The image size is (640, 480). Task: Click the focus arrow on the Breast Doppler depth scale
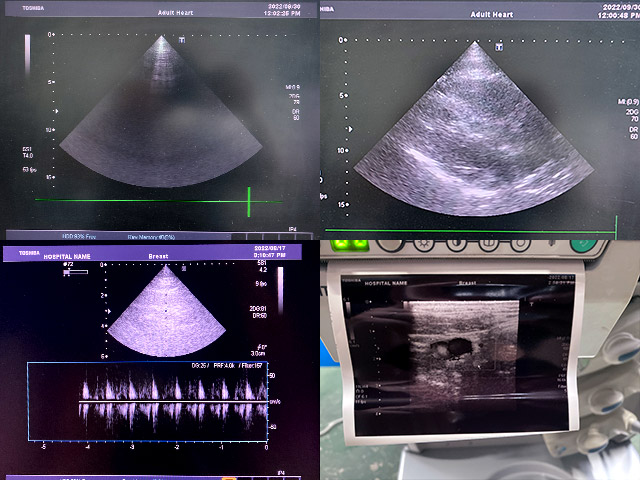pyautogui.click(x=108, y=311)
